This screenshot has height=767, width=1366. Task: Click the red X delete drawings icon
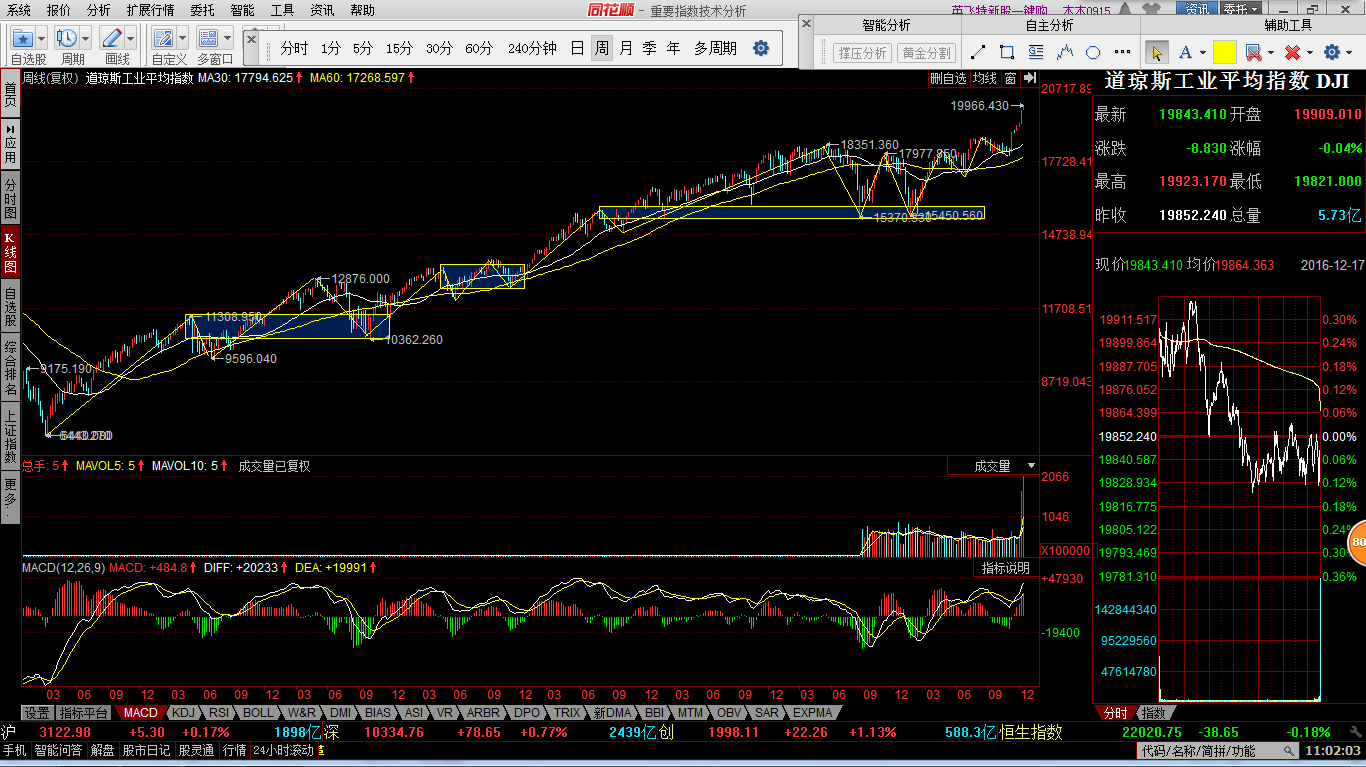1292,52
